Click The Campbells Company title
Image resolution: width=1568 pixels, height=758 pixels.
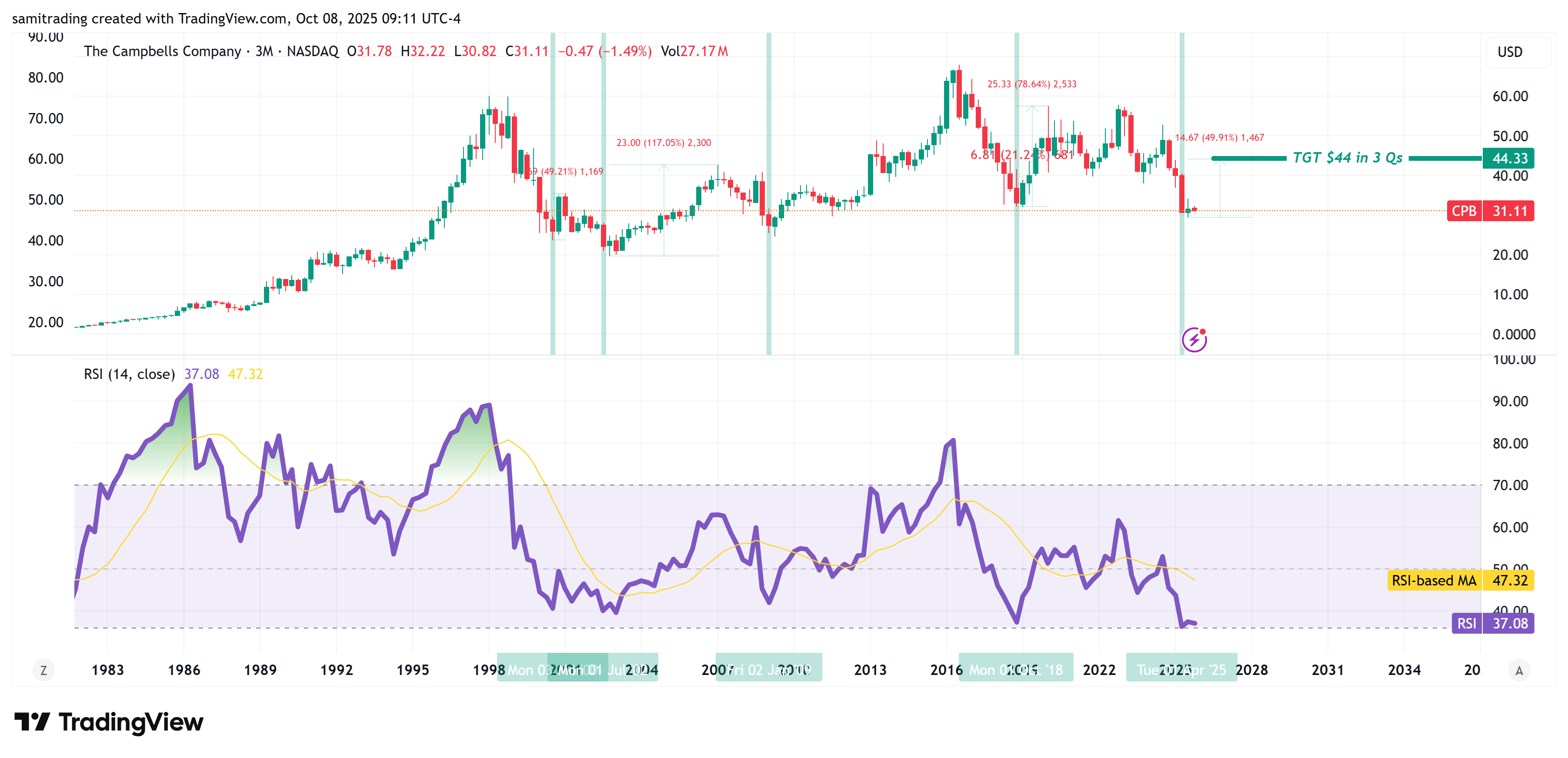point(162,51)
